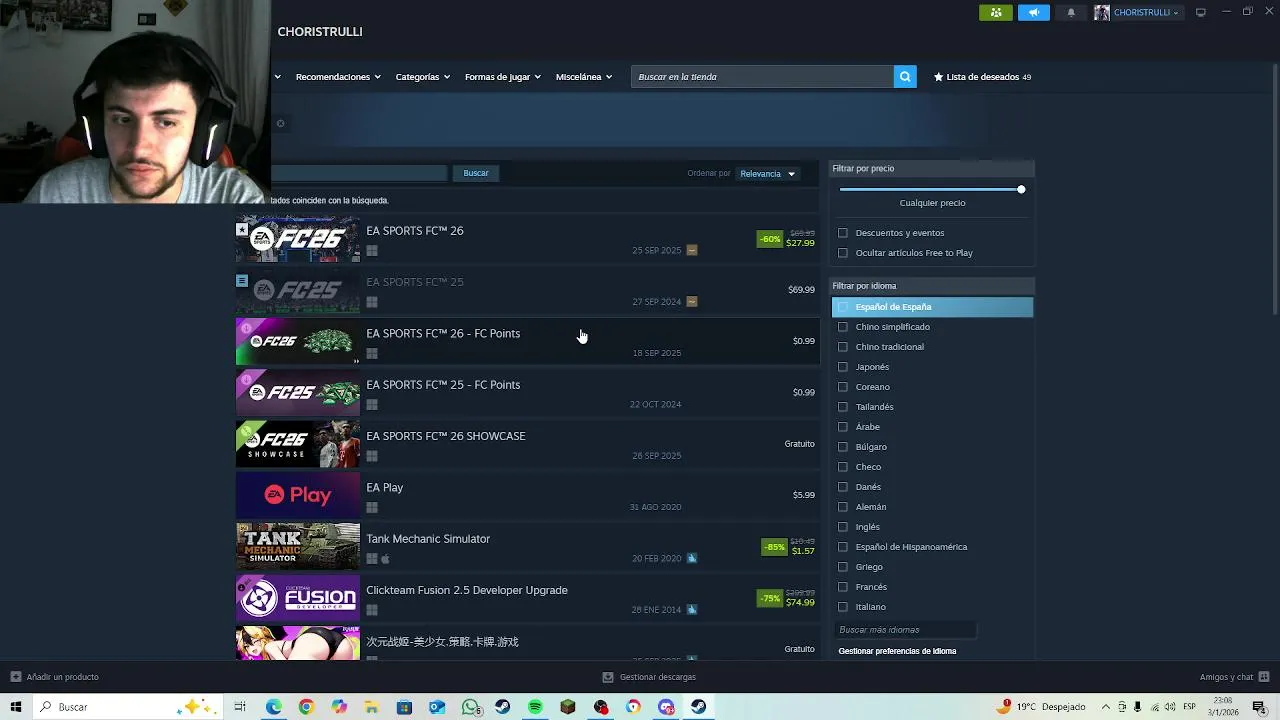Click VR icon on Tank Mechanic Simulator row
The height and width of the screenshot is (720, 1280).
point(692,558)
